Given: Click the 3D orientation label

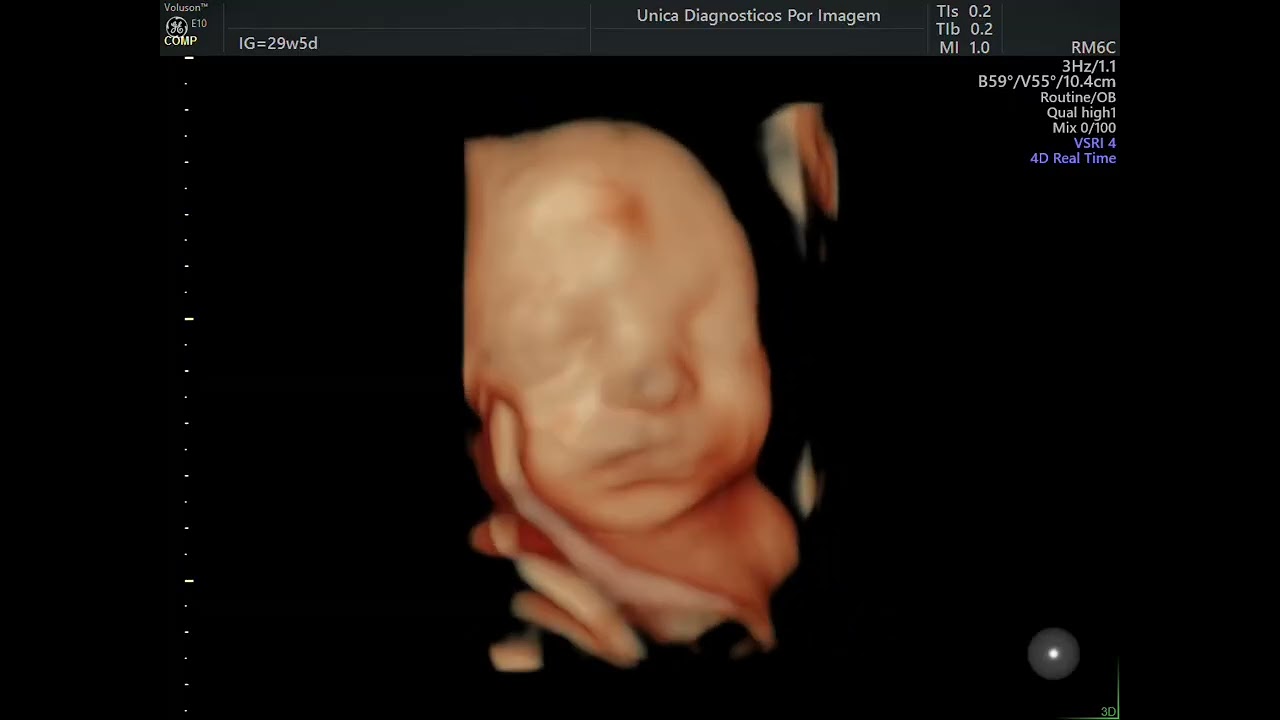Looking at the screenshot, I should click(x=1108, y=712).
